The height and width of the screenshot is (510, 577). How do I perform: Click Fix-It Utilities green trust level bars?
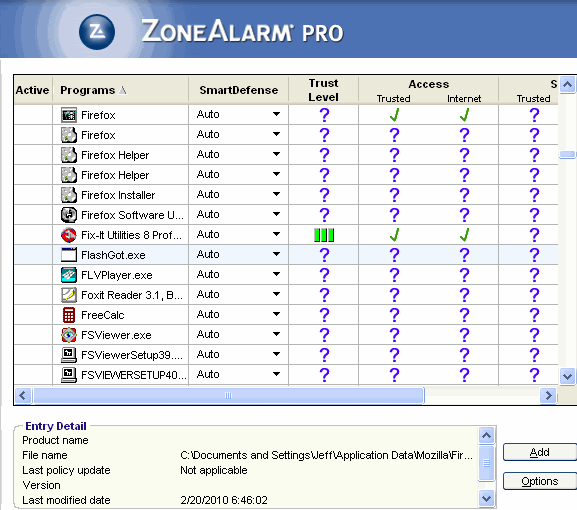point(324,235)
